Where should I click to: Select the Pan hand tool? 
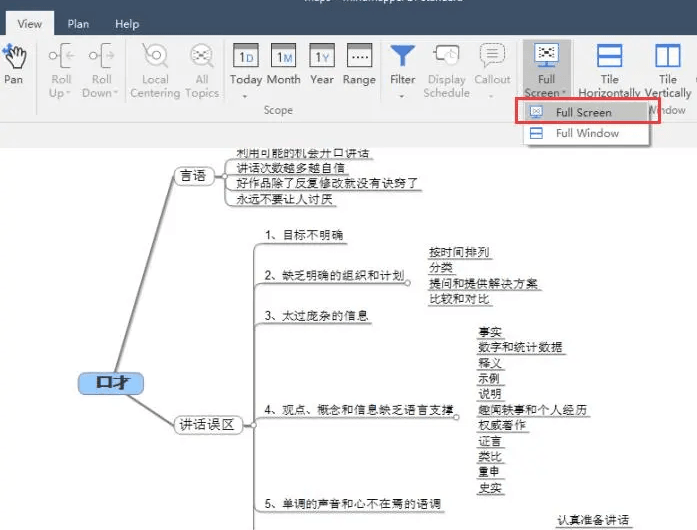(13, 62)
